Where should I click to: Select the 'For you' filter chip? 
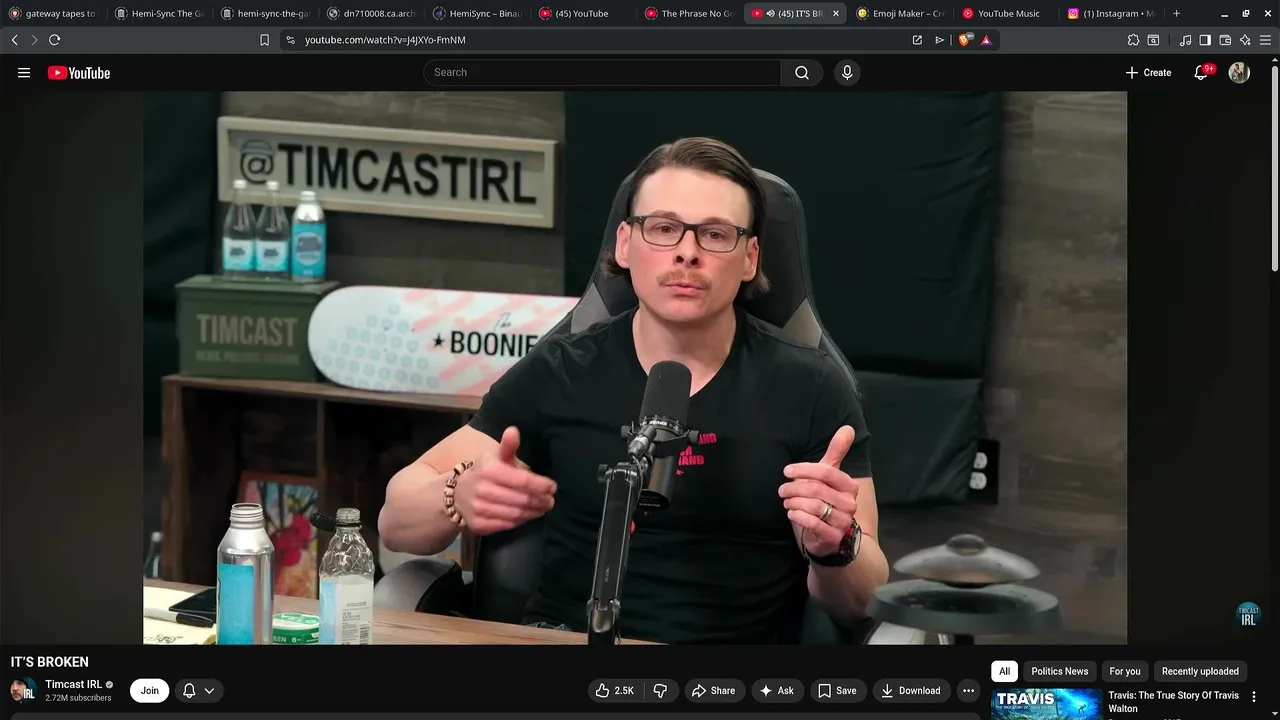1124,671
